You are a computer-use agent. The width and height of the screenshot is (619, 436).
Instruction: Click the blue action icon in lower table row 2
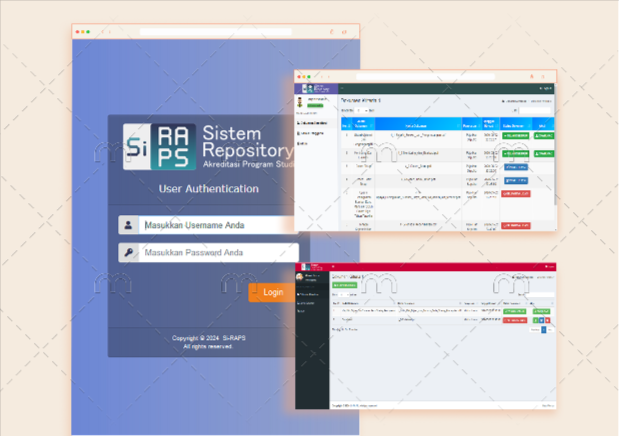(x=542, y=320)
